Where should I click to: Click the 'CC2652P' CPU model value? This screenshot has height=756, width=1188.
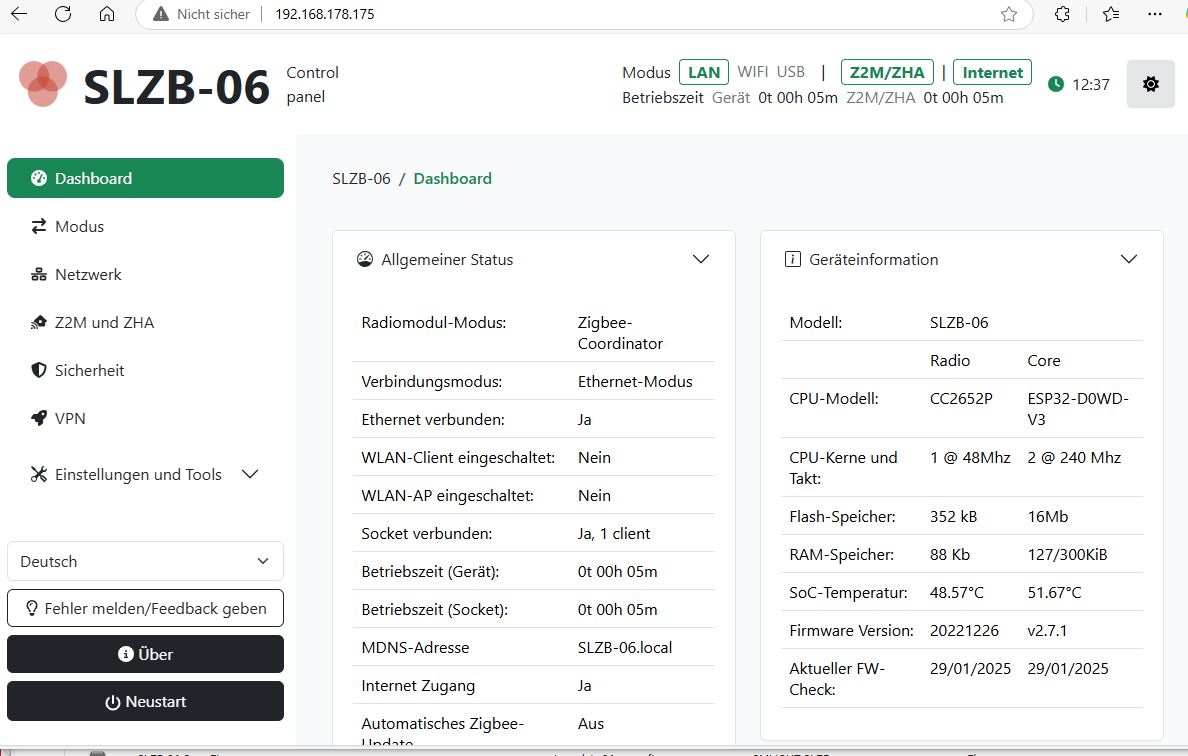pos(961,398)
